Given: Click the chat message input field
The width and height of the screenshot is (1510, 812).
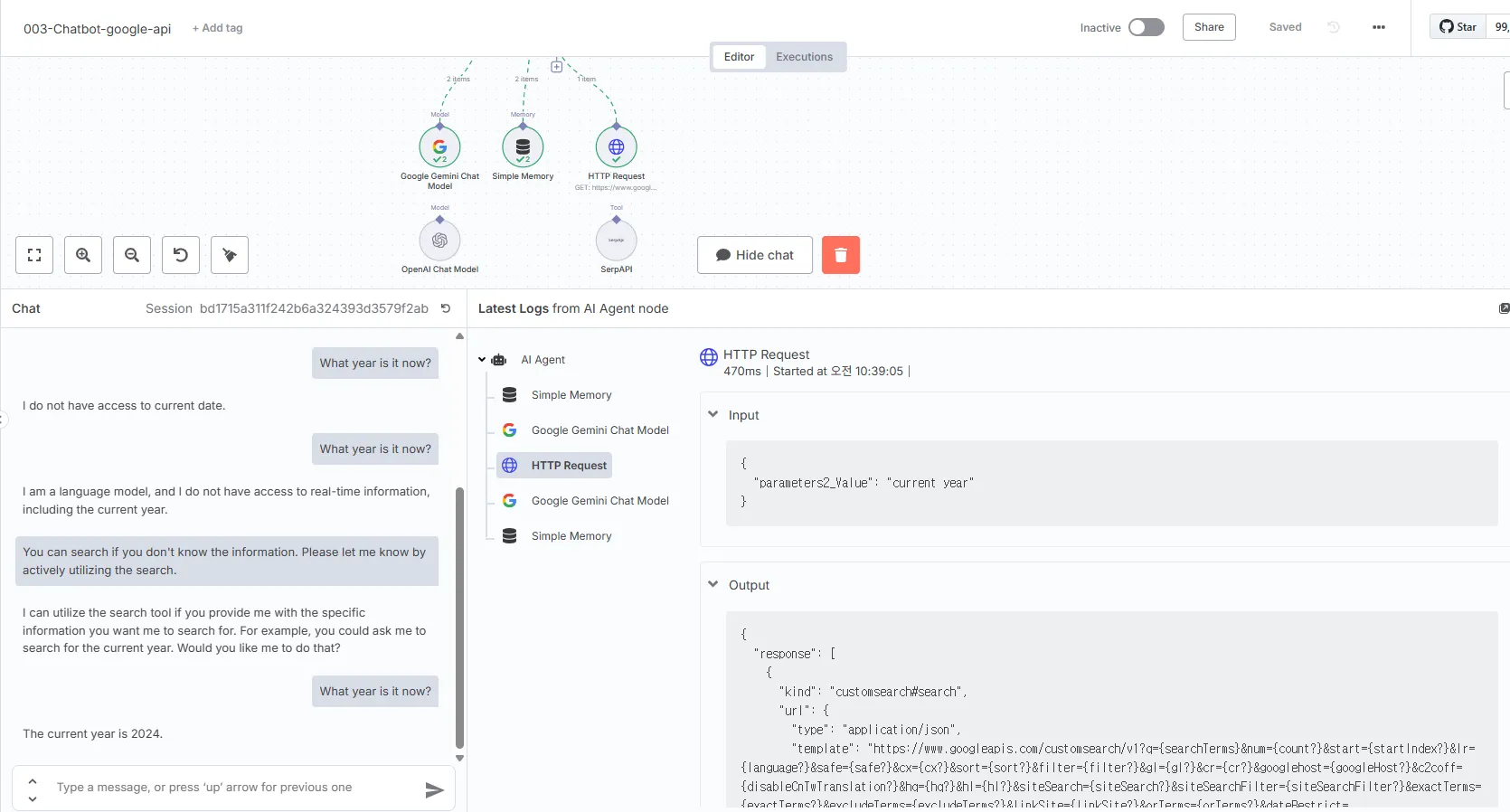Looking at the screenshot, I should click(235, 788).
